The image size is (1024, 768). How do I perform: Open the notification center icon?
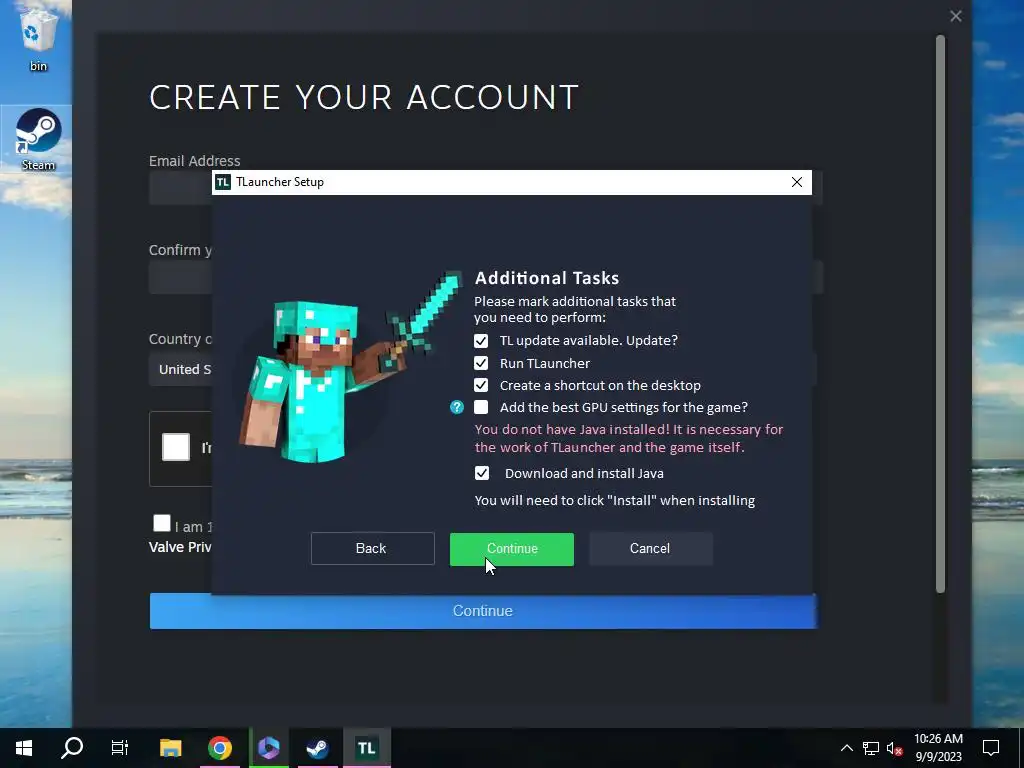(991, 748)
